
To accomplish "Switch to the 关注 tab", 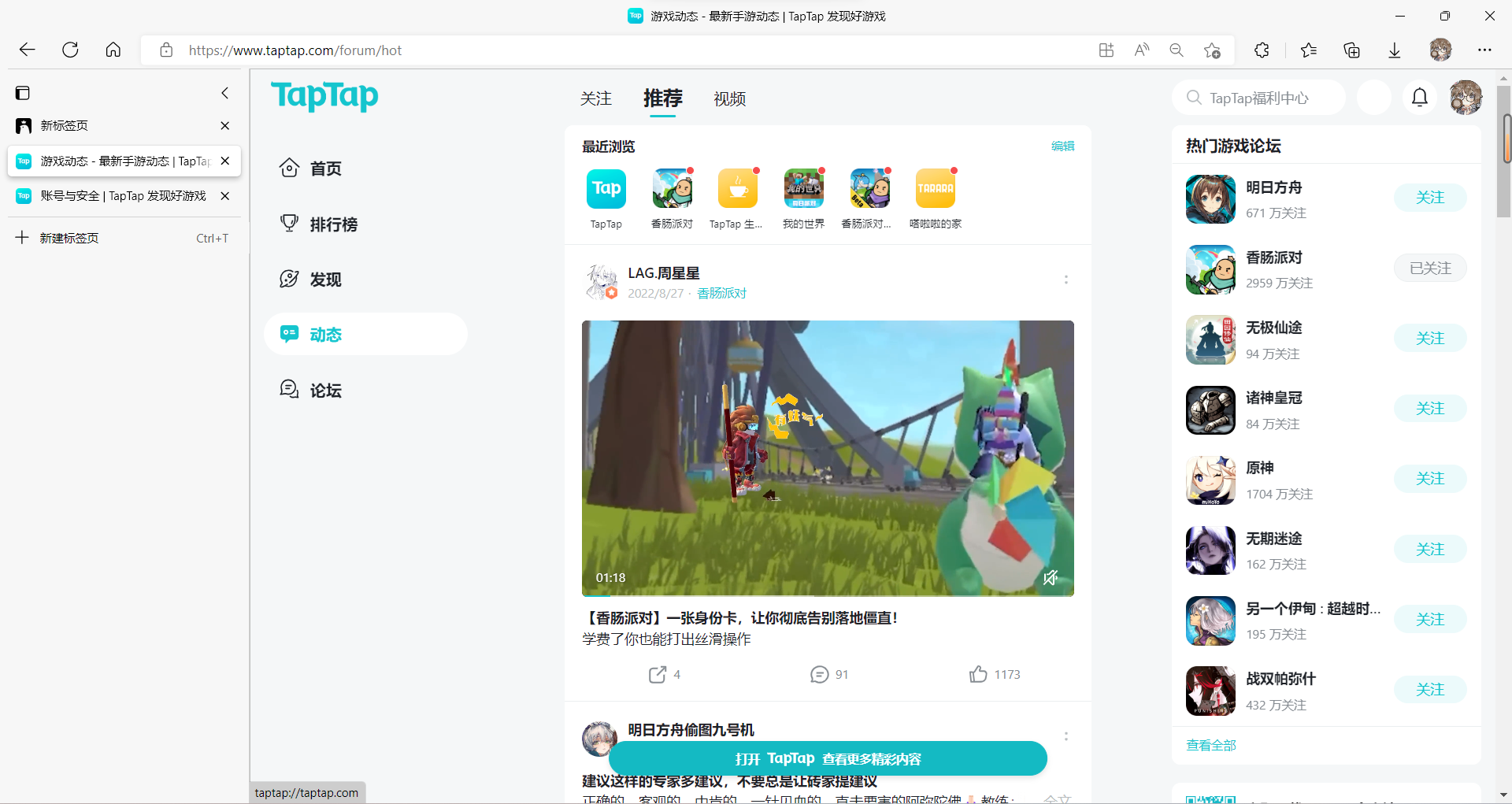I will [x=596, y=99].
